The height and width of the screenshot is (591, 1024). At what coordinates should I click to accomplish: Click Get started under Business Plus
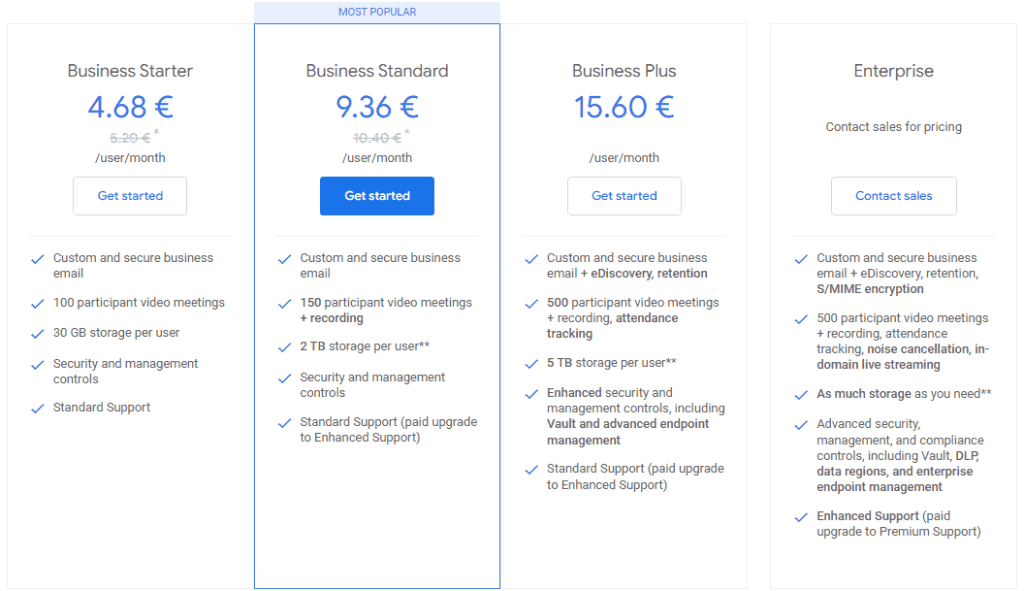tap(624, 196)
